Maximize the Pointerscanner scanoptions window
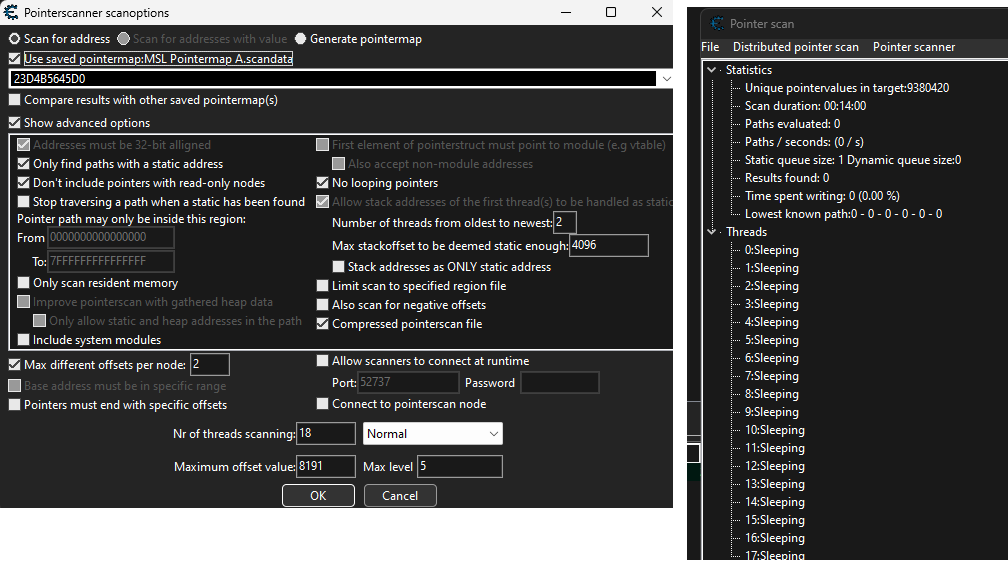 point(611,13)
